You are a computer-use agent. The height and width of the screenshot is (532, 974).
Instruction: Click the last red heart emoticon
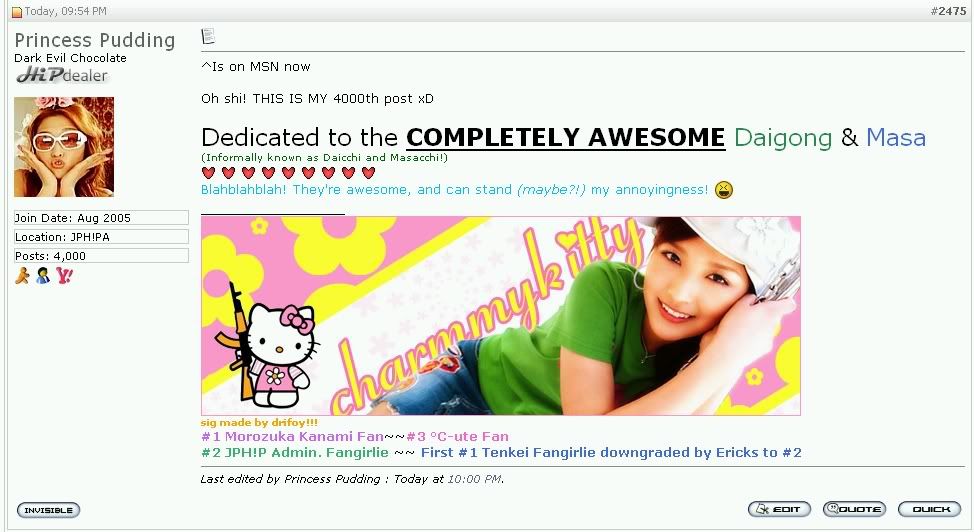(368, 172)
